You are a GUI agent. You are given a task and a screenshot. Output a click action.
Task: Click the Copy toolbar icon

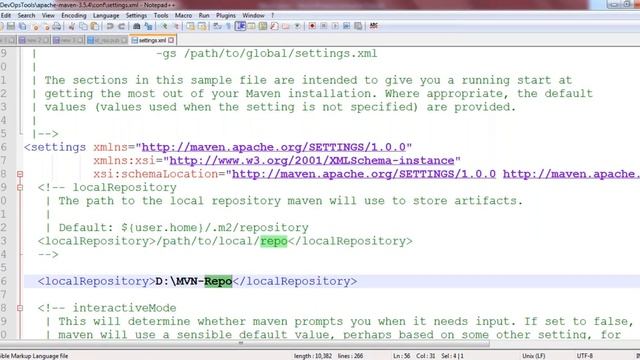[x=83, y=26]
